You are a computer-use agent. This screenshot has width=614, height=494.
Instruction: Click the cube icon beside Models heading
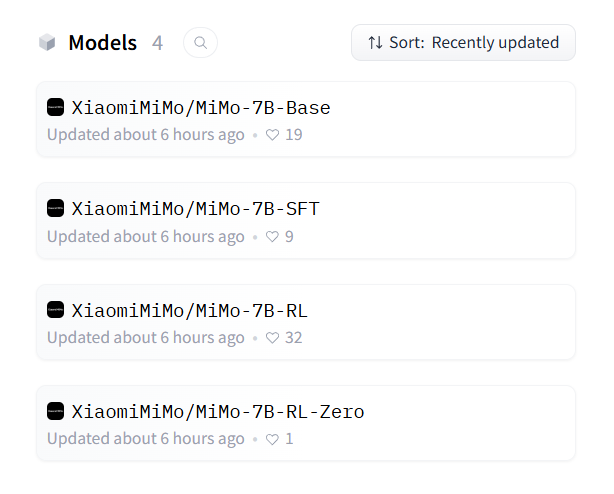tap(47, 43)
